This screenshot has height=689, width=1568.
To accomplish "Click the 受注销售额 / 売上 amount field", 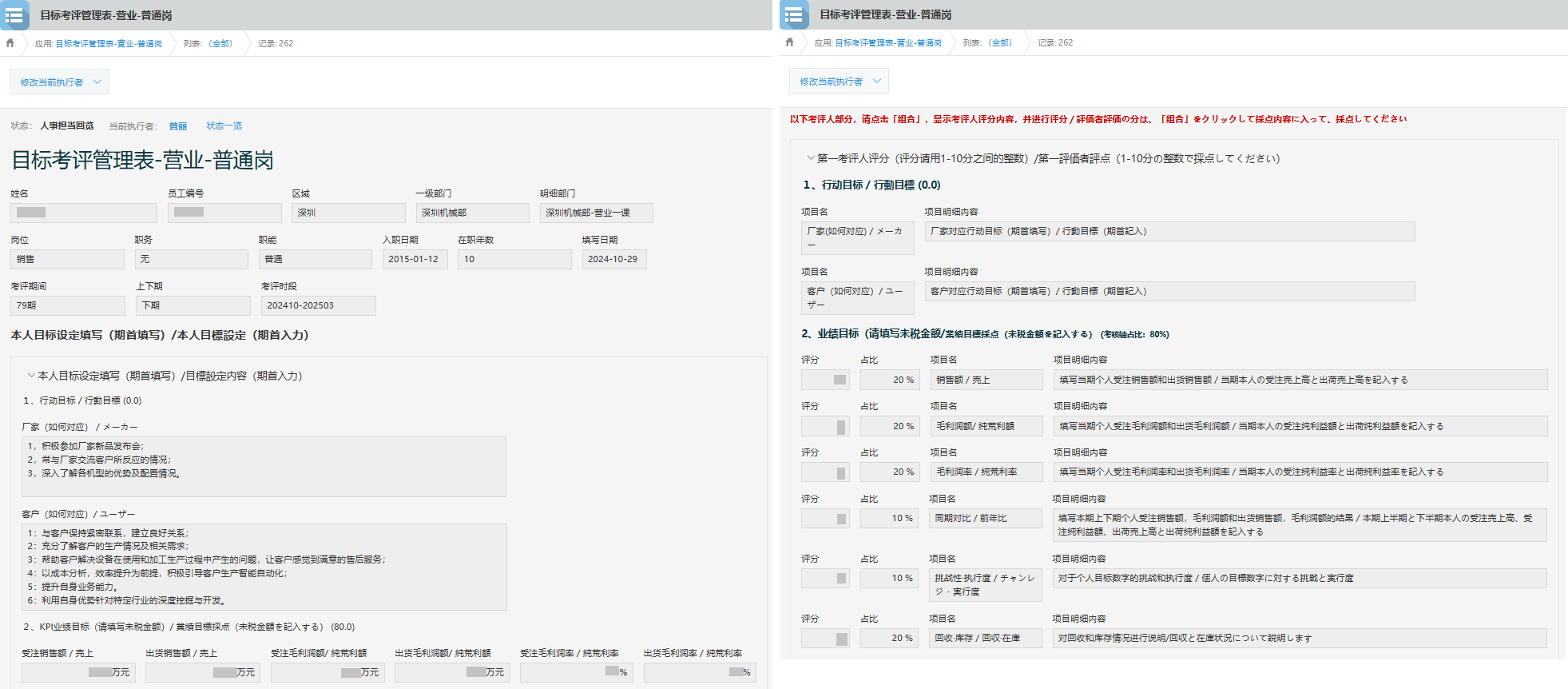I will [x=77, y=672].
